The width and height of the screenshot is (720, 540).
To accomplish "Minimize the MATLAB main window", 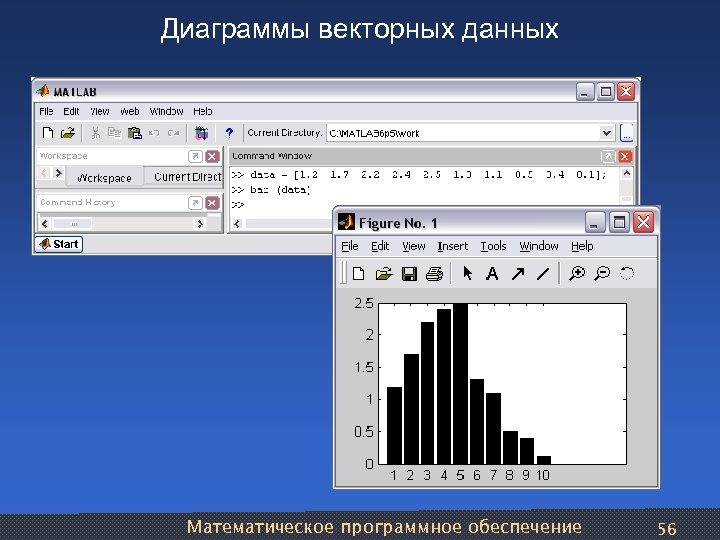I will coord(585,92).
